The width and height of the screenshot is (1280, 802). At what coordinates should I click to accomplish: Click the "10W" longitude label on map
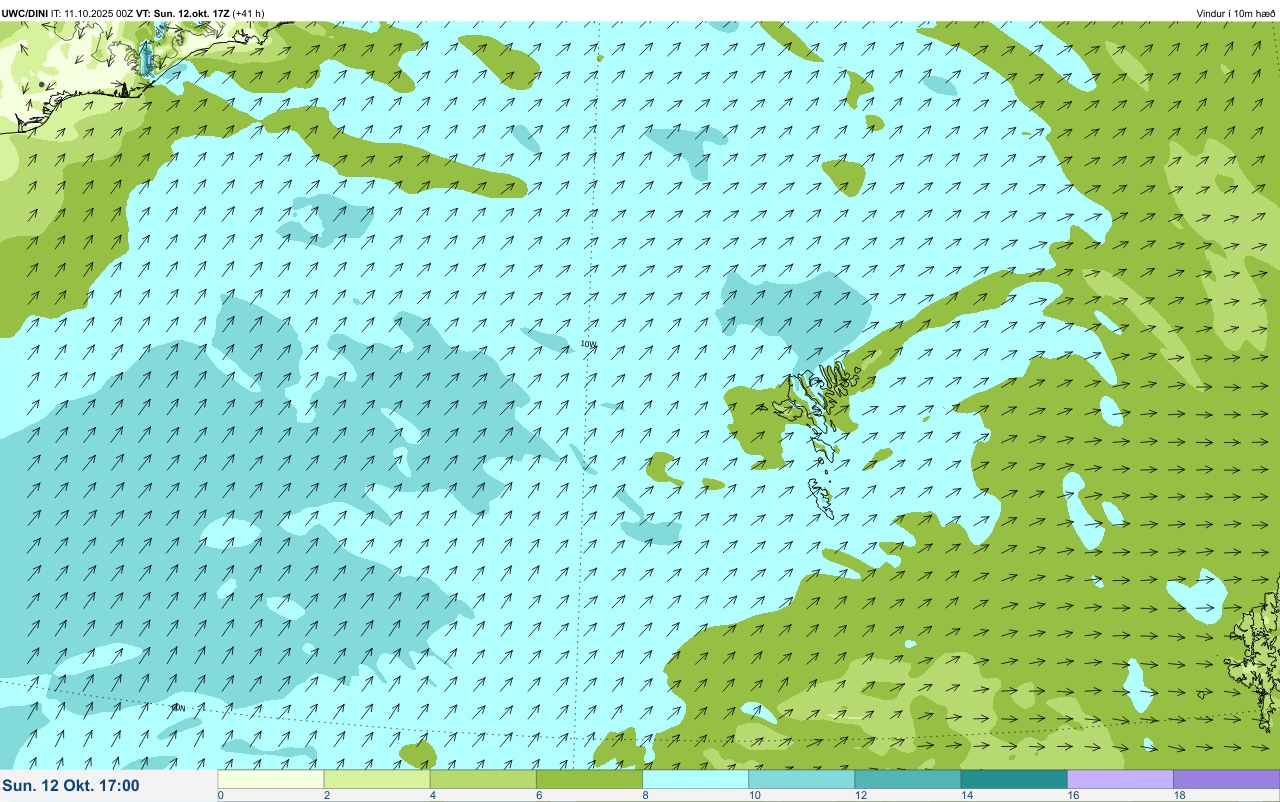click(x=589, y=344)
